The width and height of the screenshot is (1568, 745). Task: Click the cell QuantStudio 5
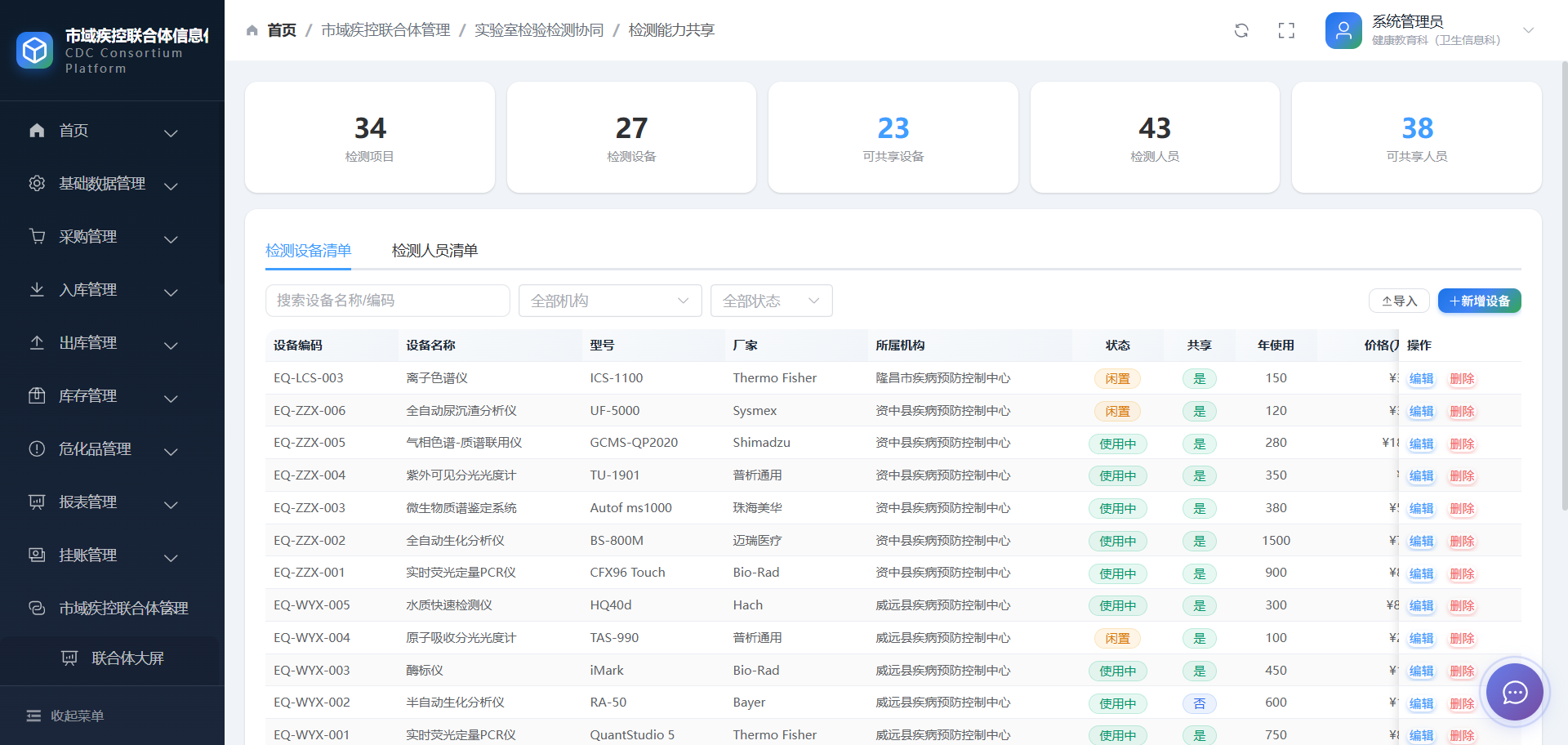coord(632,734)
